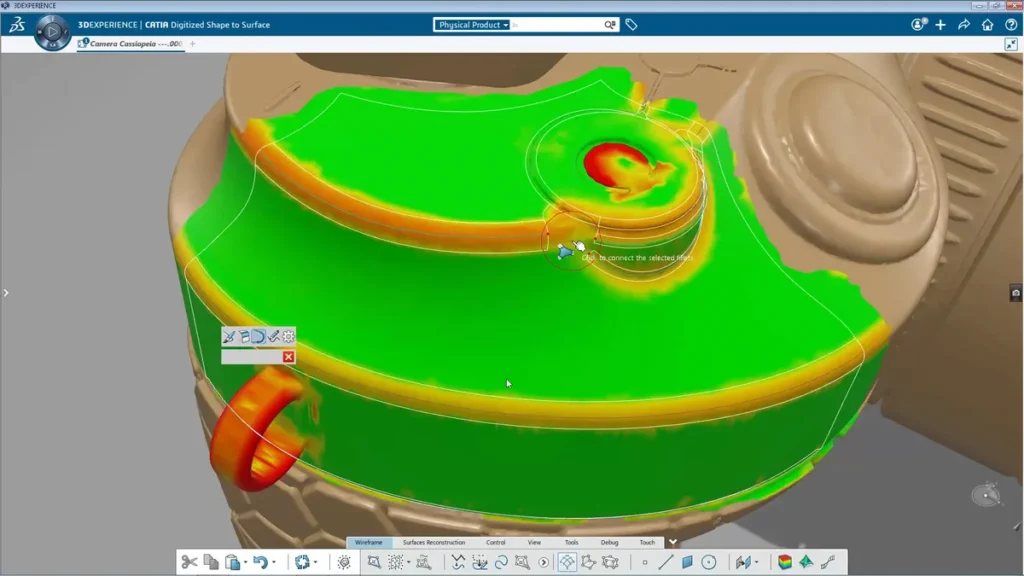Image resolution: width=1024 pixels, height=576 pixels.
Task: Expand more commands with circled arrow
Action: pos(543,562)
